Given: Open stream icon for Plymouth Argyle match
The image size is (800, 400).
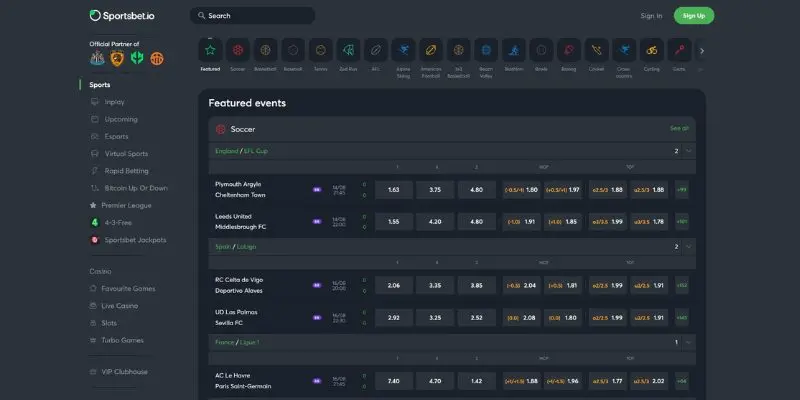Looking at the screenshot, I should point(317,190).
